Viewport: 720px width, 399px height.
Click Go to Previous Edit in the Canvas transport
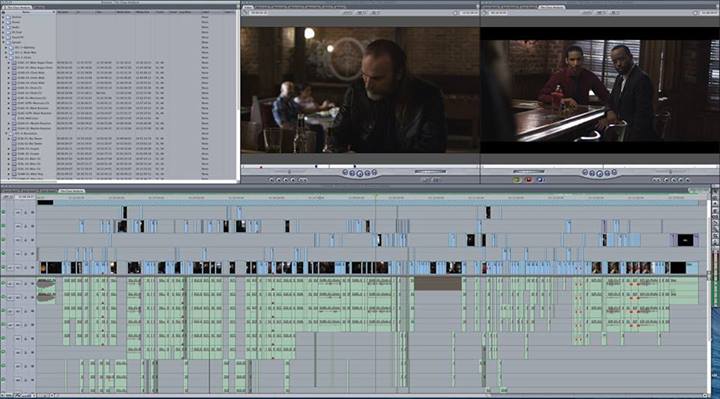[x=585, y=173]
